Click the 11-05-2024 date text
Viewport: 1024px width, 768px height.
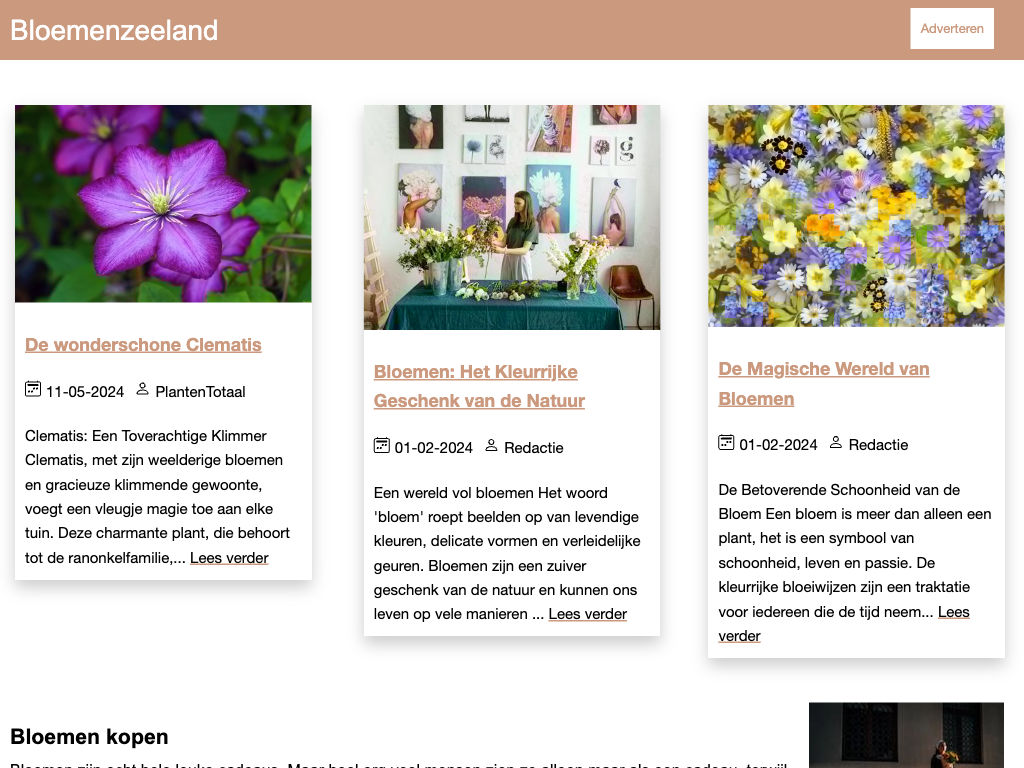click(x=85, y=392)
